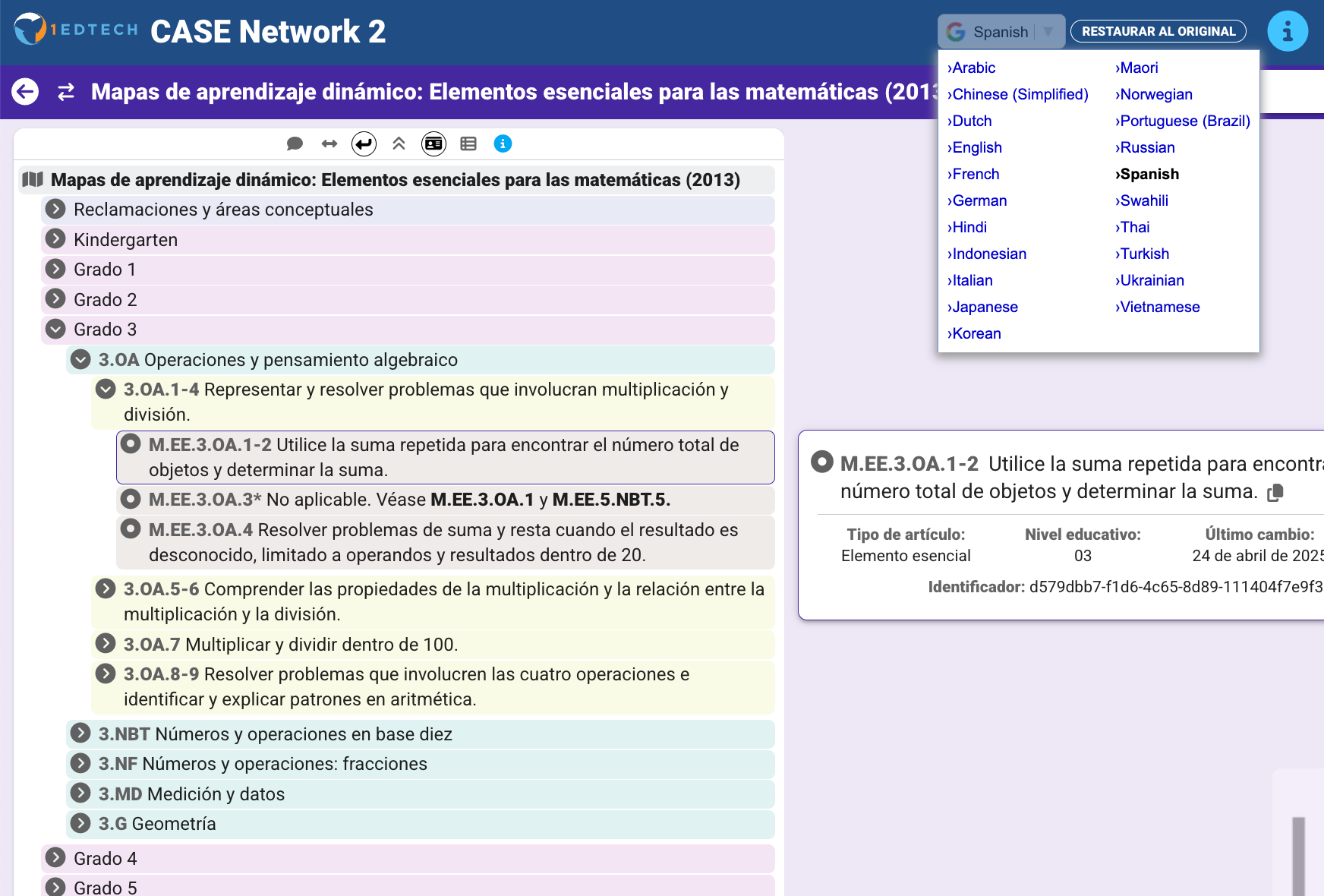The height and width of the screenshot is (896, 1324).
Task: Choose Maori from the language menu
Action: tap(1136, 68)
